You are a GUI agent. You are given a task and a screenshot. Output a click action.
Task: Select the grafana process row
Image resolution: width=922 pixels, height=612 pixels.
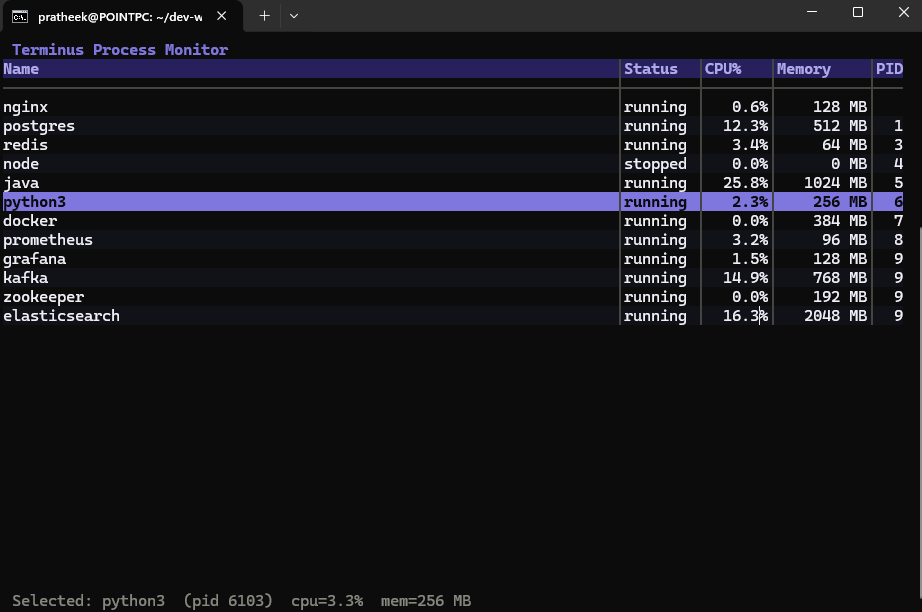[x=453, y=259]
